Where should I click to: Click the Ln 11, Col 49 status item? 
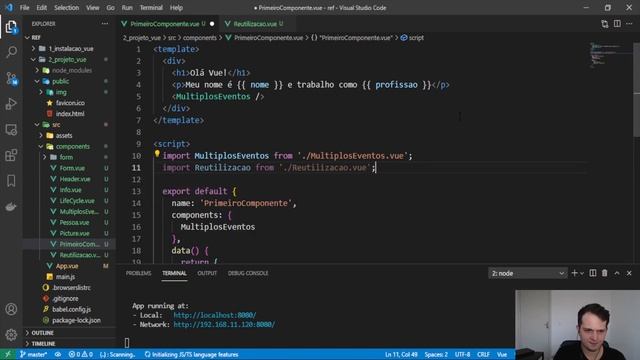[x=401, y=354]
